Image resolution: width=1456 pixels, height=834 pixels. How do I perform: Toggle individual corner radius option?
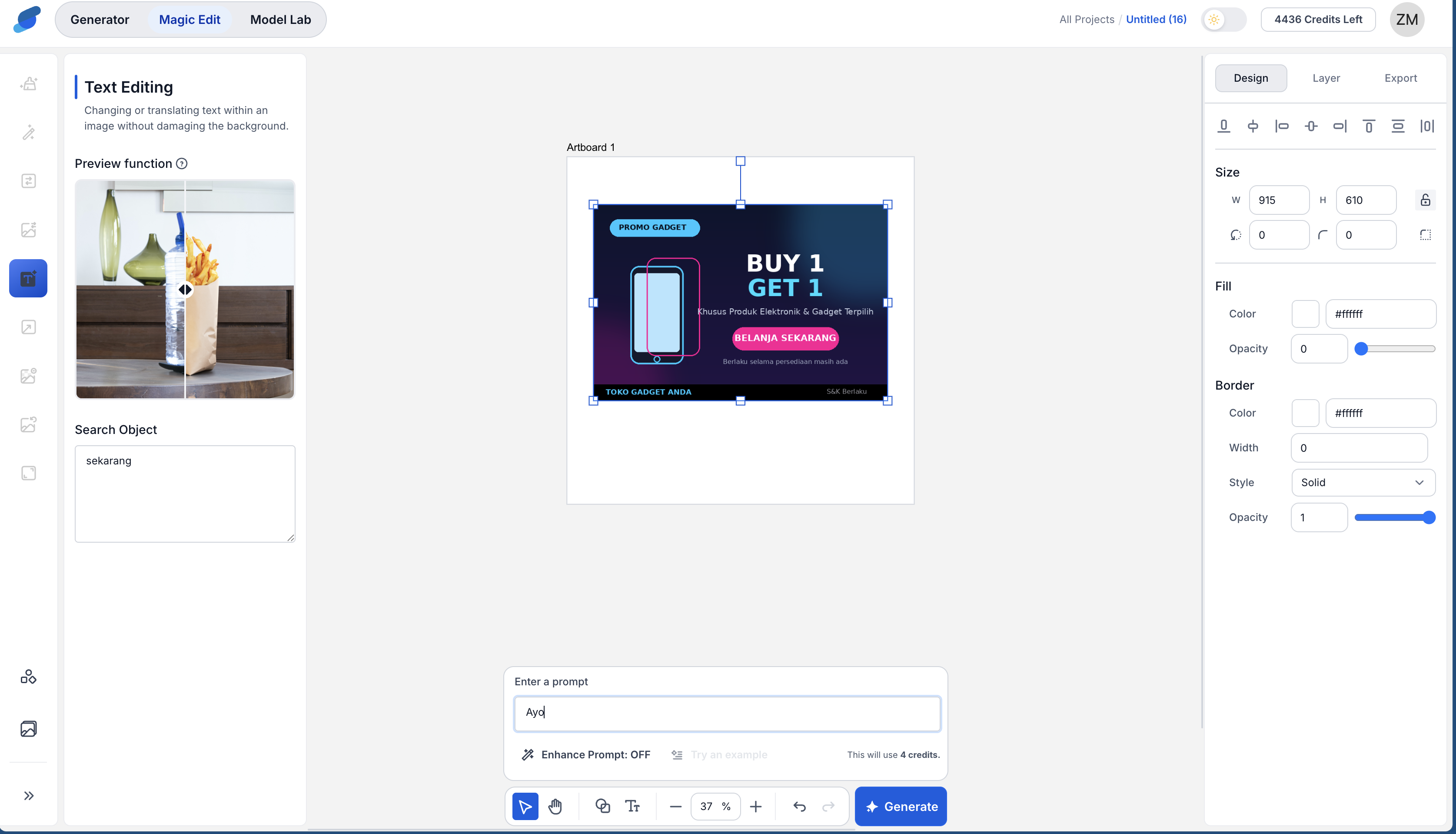(1426, 235)
